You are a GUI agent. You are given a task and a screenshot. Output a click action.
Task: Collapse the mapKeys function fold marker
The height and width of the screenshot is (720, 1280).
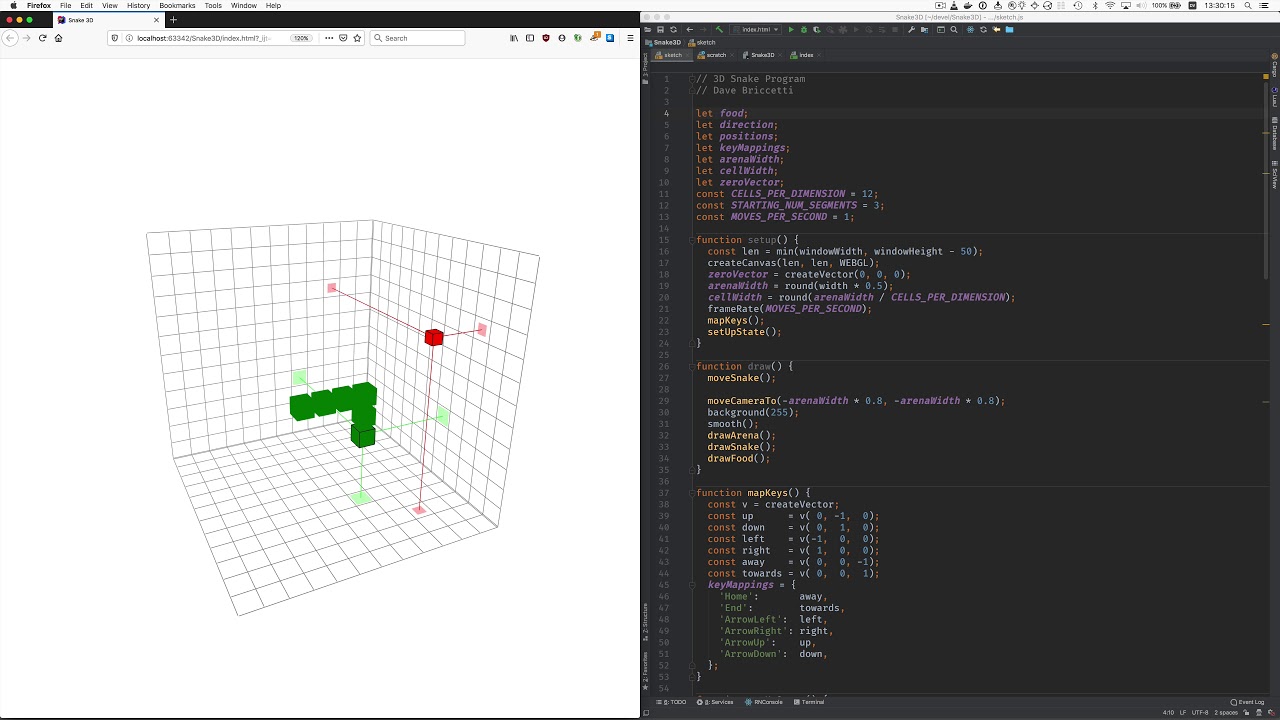(692, 493)
